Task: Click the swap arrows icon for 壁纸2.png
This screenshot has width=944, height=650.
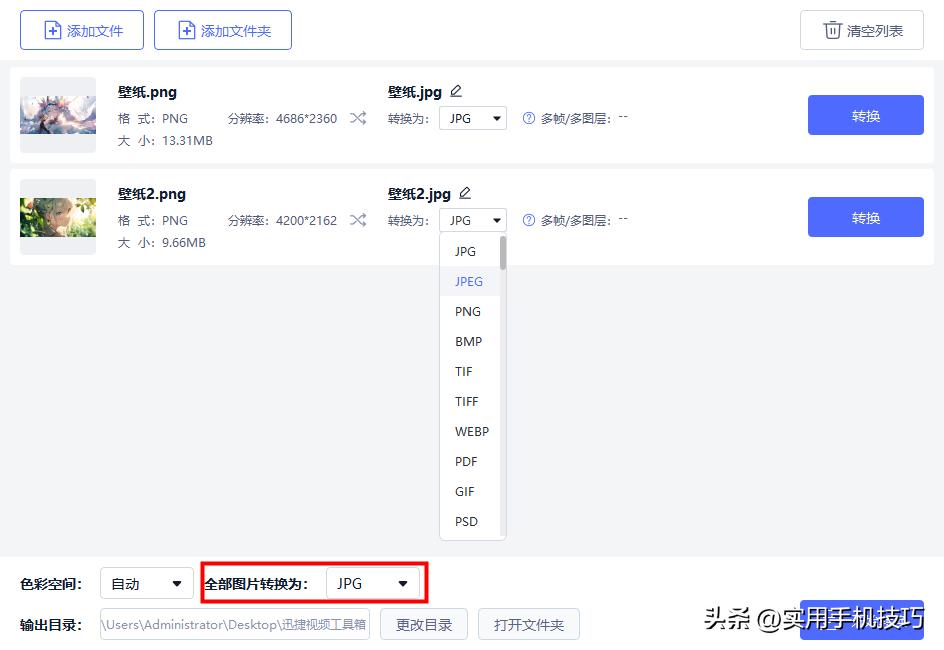Action: coord(358,220)
